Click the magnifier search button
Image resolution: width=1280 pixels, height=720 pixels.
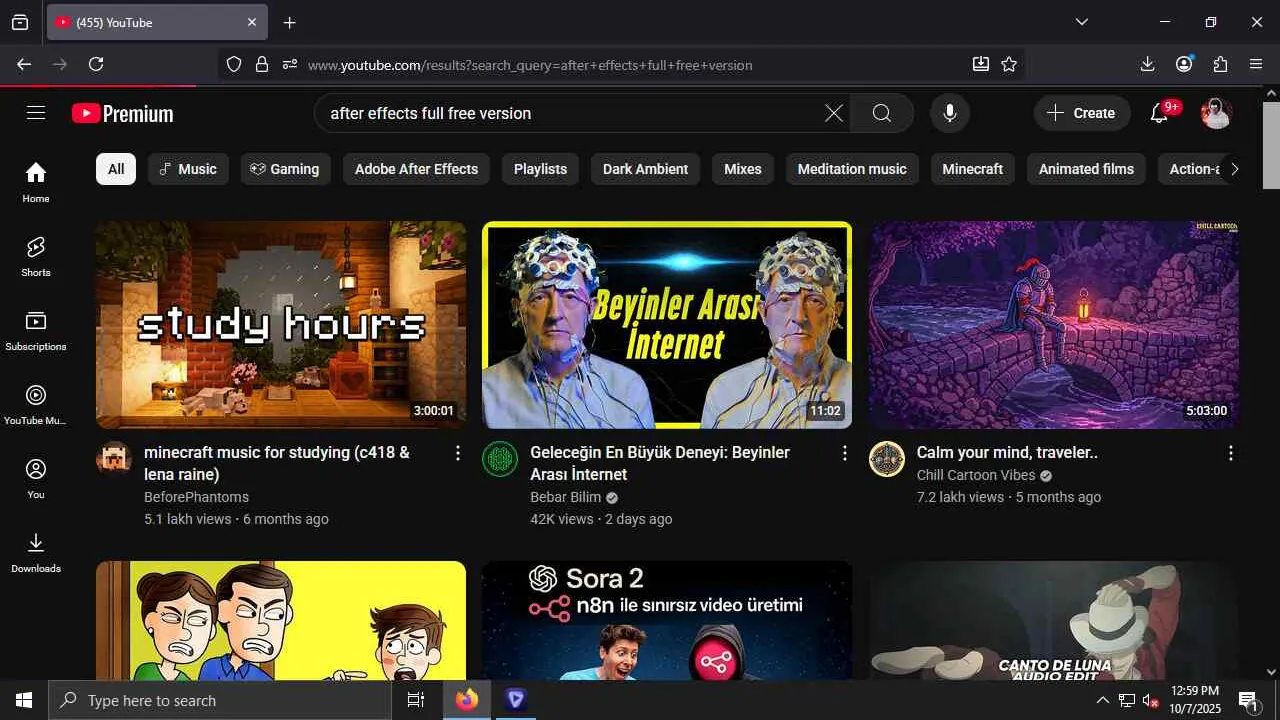pos(882,113)
